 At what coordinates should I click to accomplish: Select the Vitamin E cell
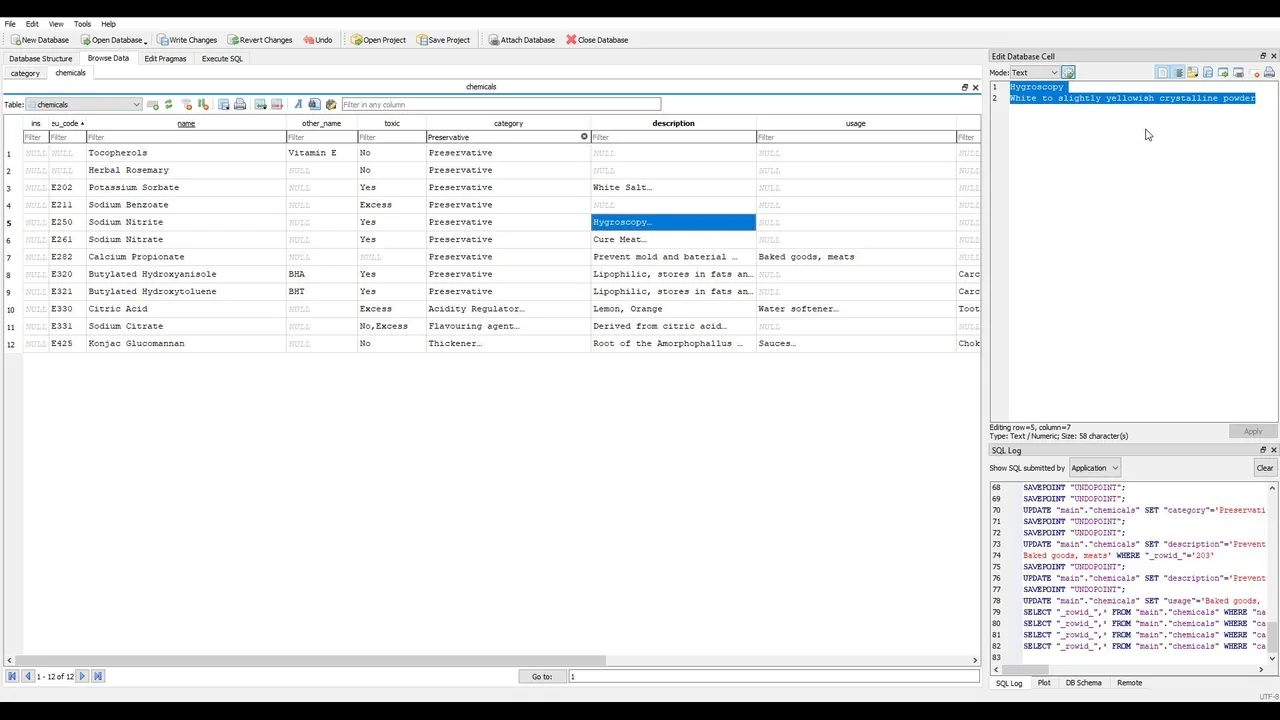coord(322,153)
